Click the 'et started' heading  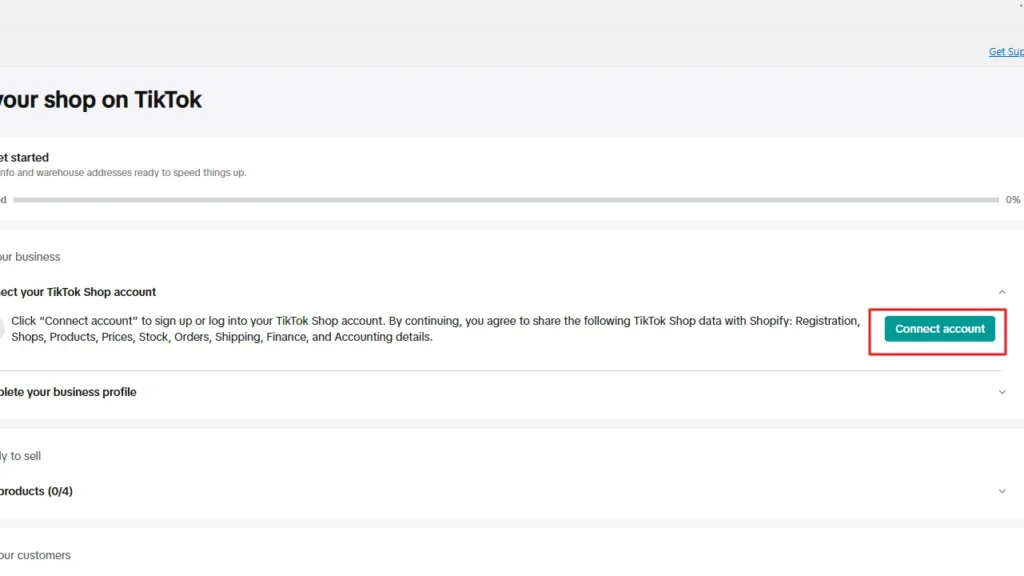click(x=24, y=157)
